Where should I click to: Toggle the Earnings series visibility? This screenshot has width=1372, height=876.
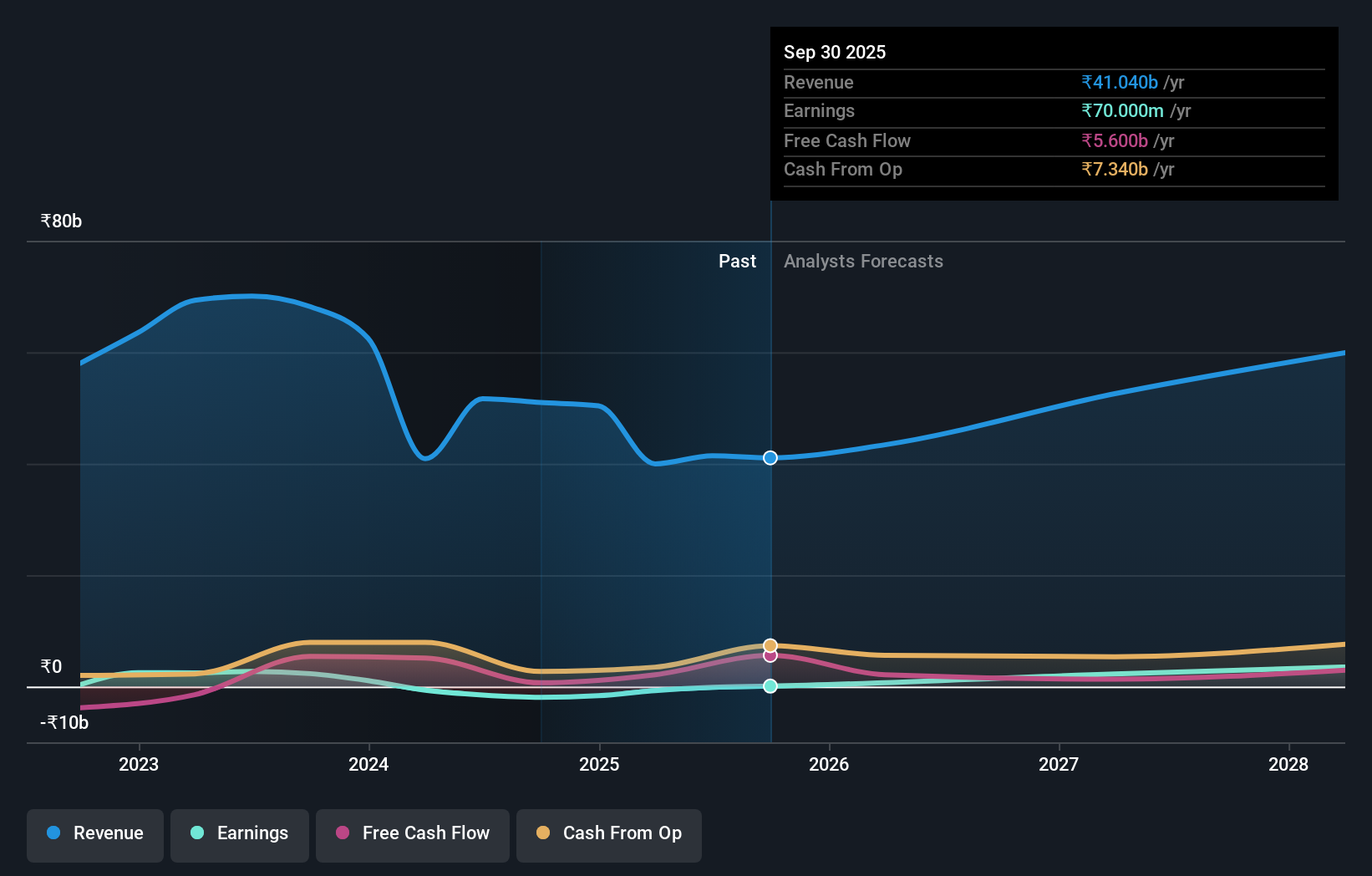pos(240,833)
